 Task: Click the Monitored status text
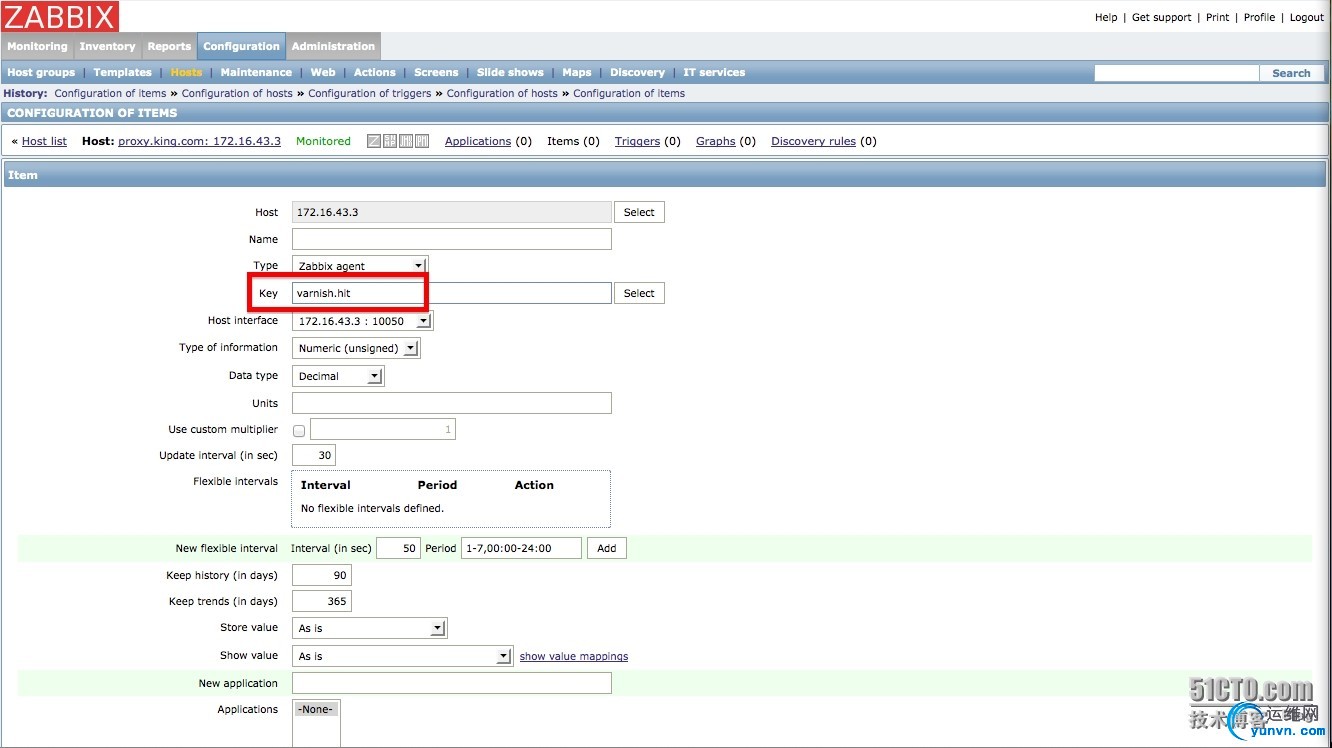point(323,142)
